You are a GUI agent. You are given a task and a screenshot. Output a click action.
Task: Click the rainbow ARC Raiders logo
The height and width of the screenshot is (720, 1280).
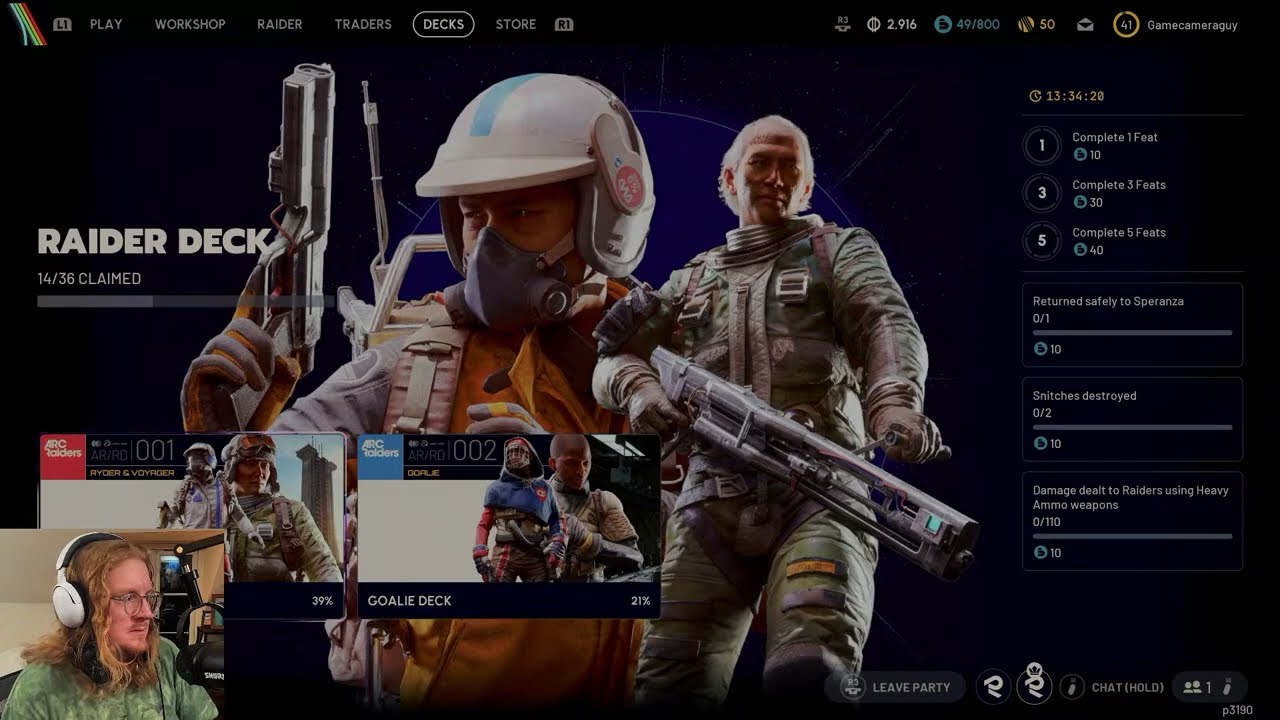click(27, 24)
